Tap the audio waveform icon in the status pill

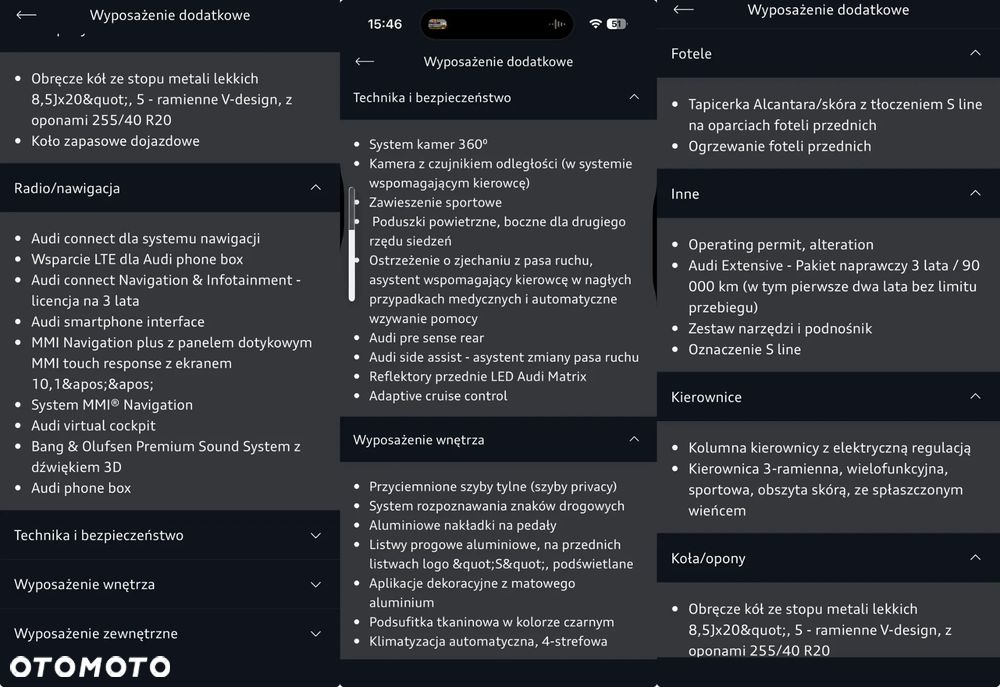pyautogui.click(x=557, y=24)
